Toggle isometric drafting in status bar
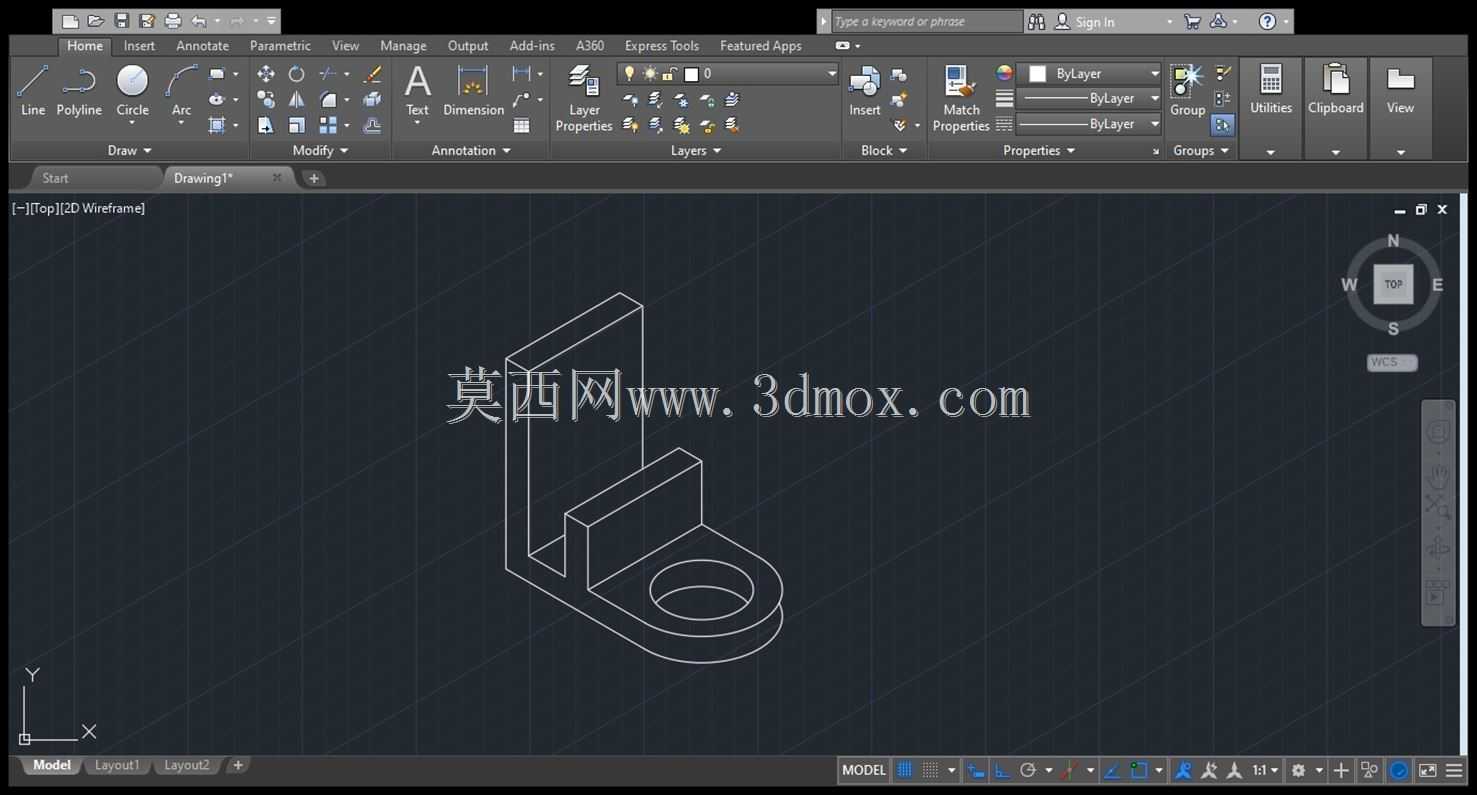Viewport: 1477px width, 795px height. pyautogui.click(x=1069, y=770)
